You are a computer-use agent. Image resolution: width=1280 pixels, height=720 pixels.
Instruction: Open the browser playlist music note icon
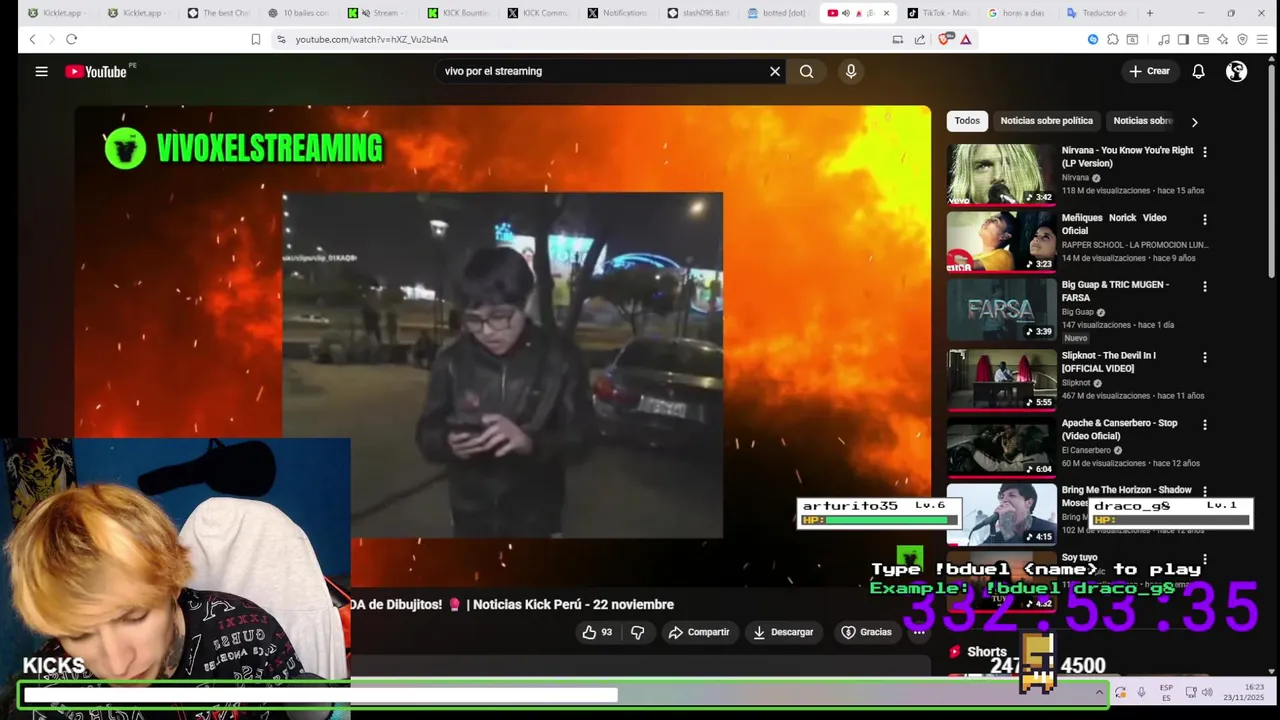(1163, 39)
